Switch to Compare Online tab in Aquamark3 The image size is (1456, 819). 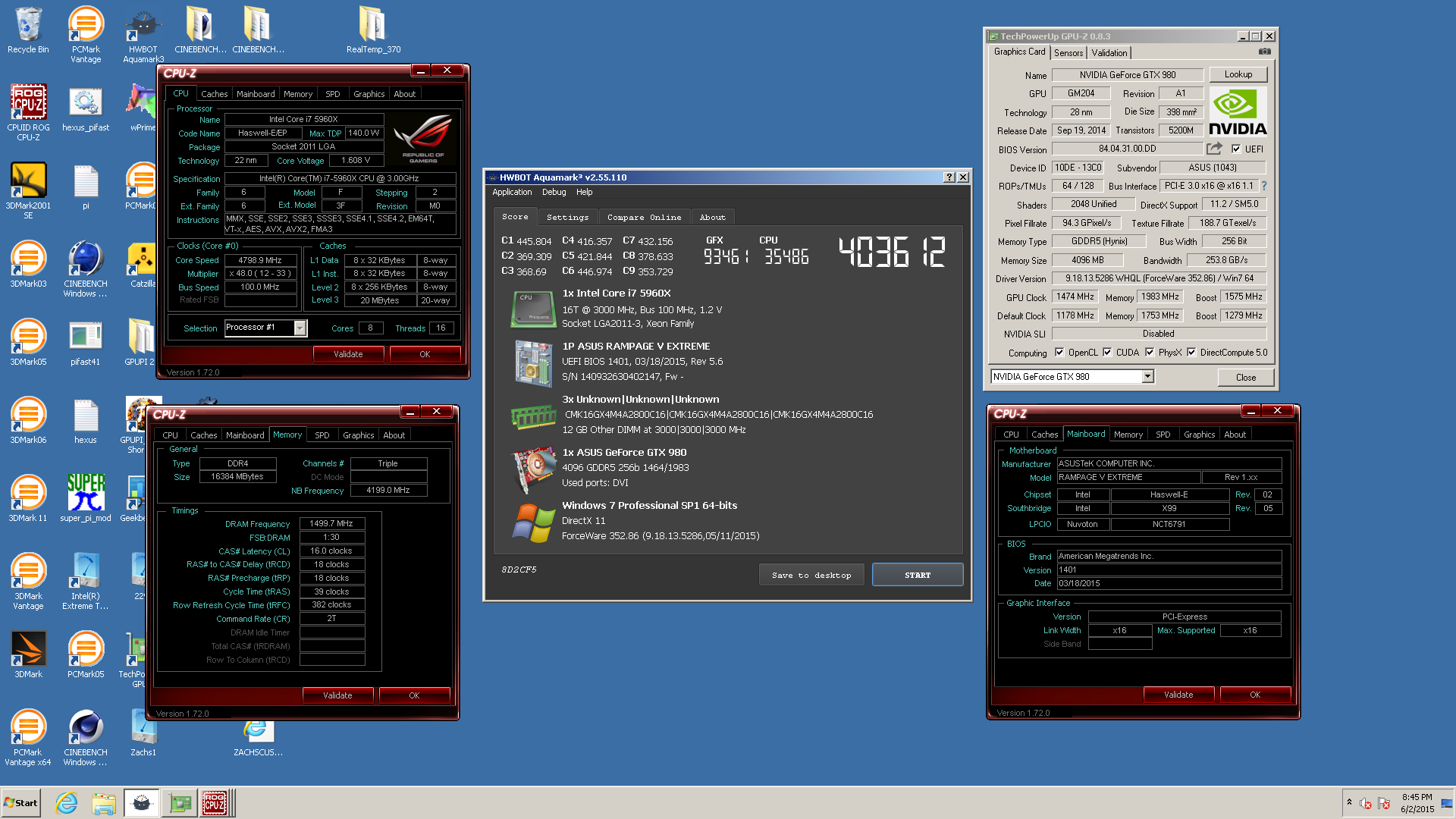click(x=644, y=218)
